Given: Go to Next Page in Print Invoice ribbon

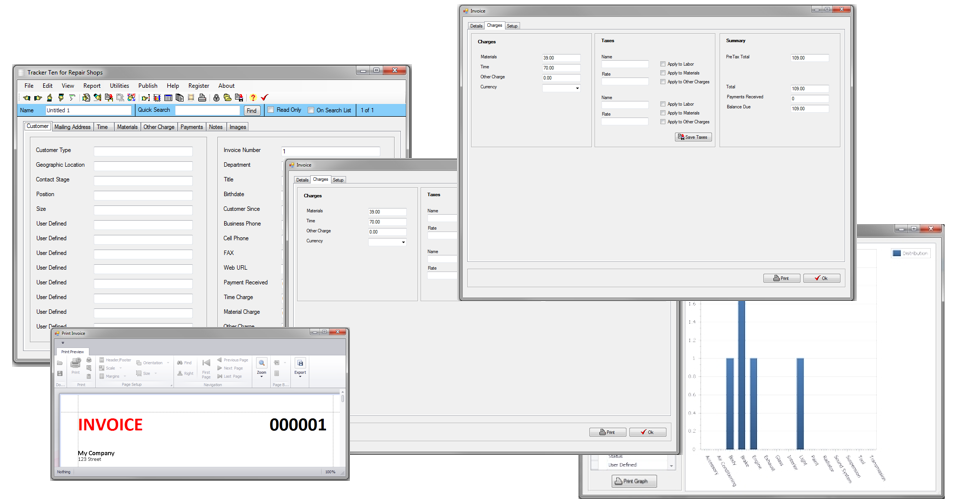Looking at the screenshot, I should coord(230,368).
